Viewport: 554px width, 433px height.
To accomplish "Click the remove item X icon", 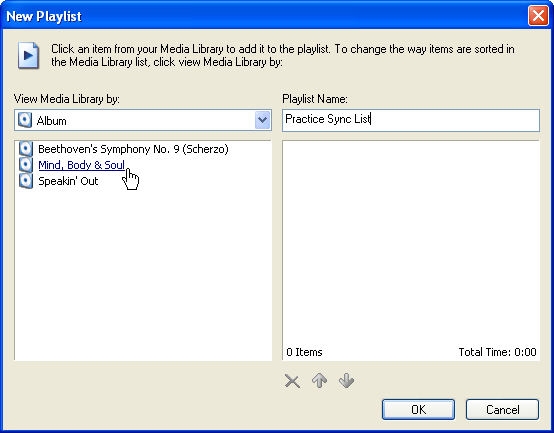I will (292, 381).
